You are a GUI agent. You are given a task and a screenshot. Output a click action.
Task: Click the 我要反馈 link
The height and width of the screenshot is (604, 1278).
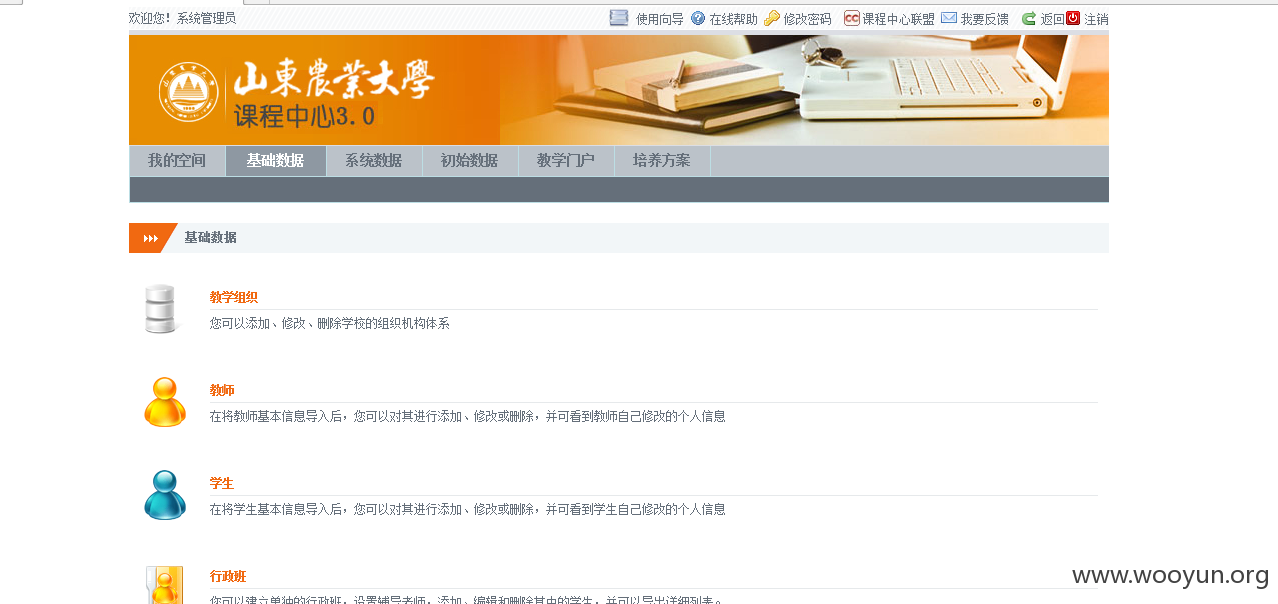985,19
